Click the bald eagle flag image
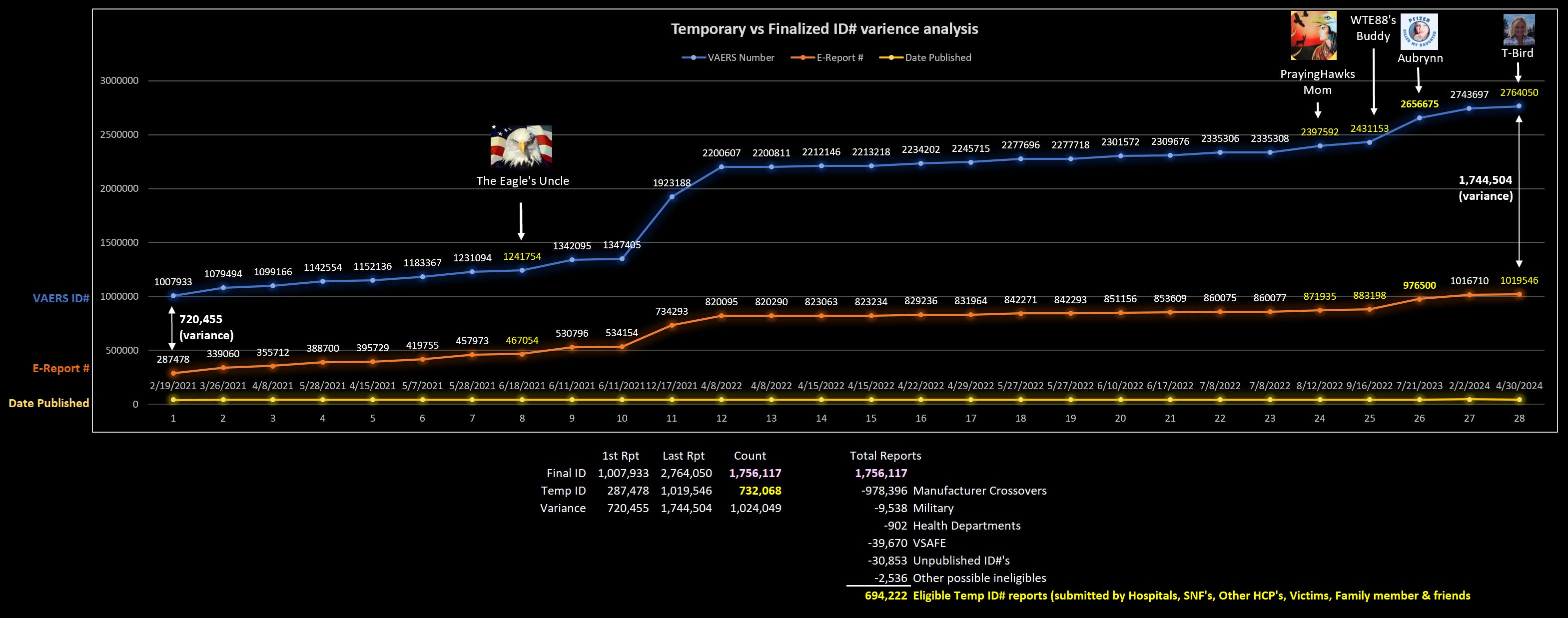Viewport: 1568px width, 618px height. [521, 146]
